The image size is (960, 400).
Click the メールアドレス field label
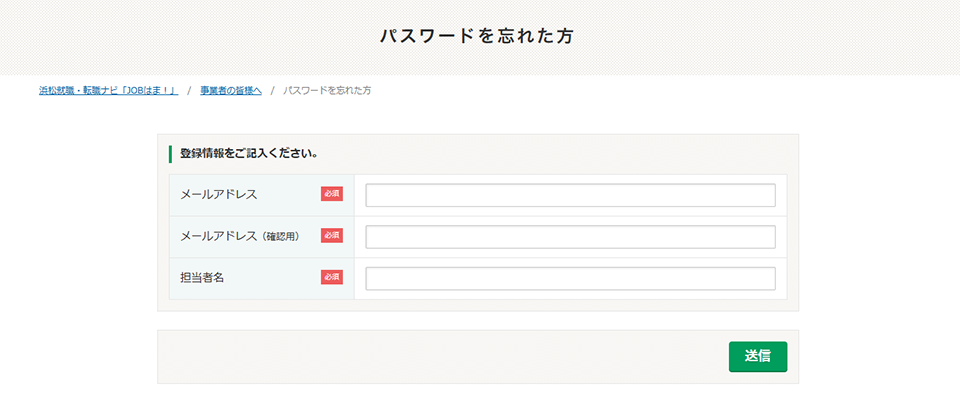pos(218,194)
